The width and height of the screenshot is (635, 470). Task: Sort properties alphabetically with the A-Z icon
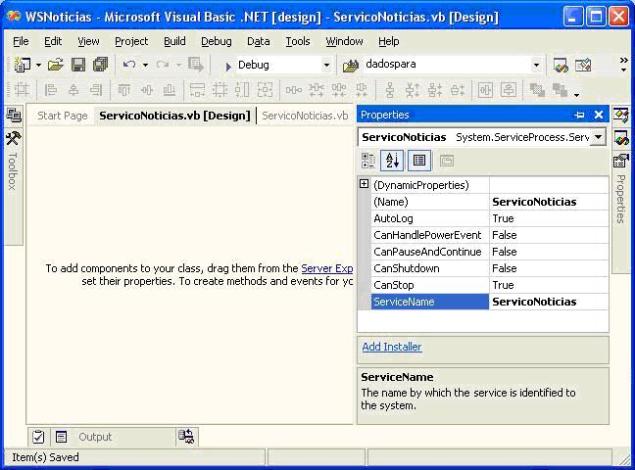pos(394,161)
